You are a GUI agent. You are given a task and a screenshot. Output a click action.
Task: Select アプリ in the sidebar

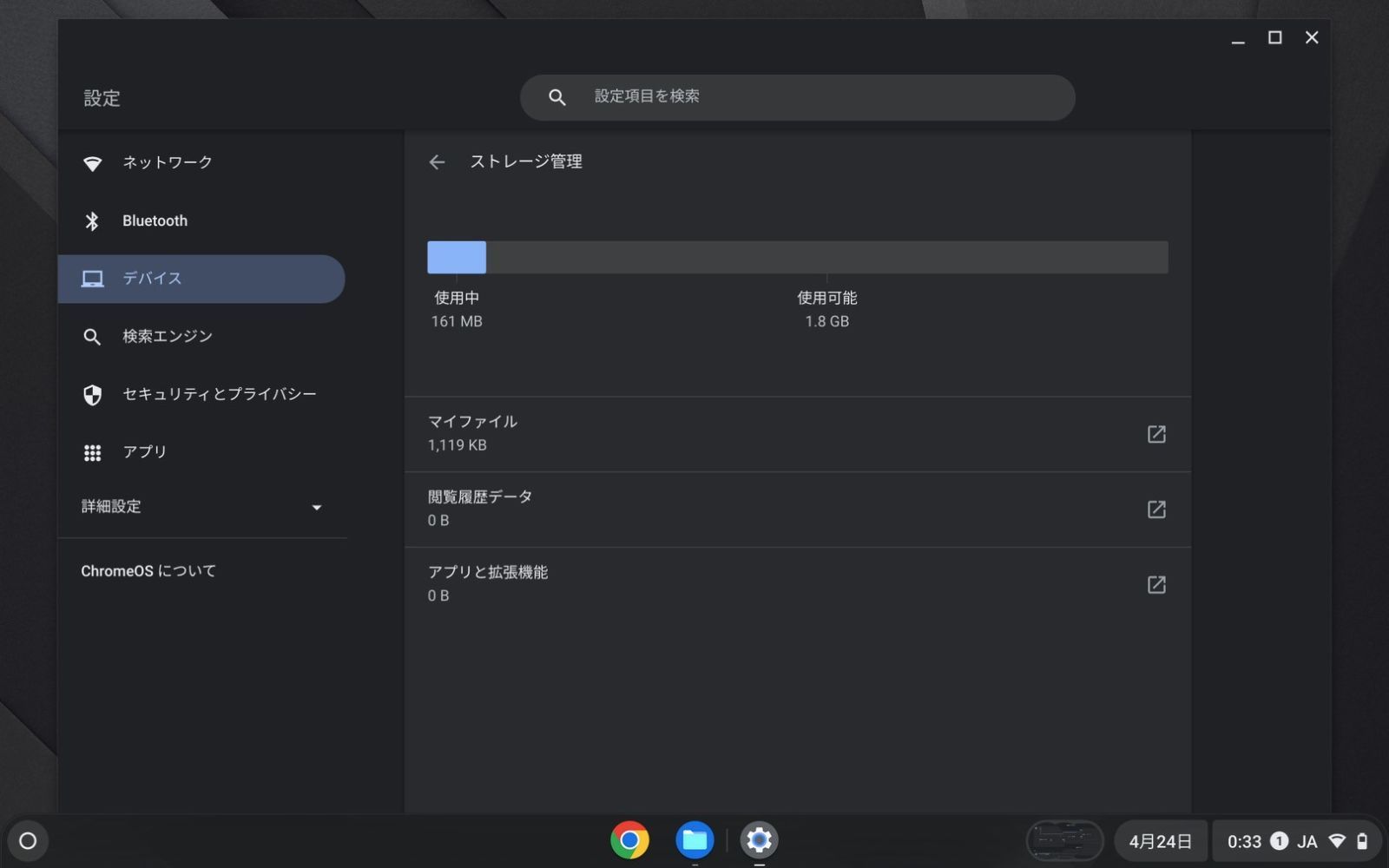(201, 452)
